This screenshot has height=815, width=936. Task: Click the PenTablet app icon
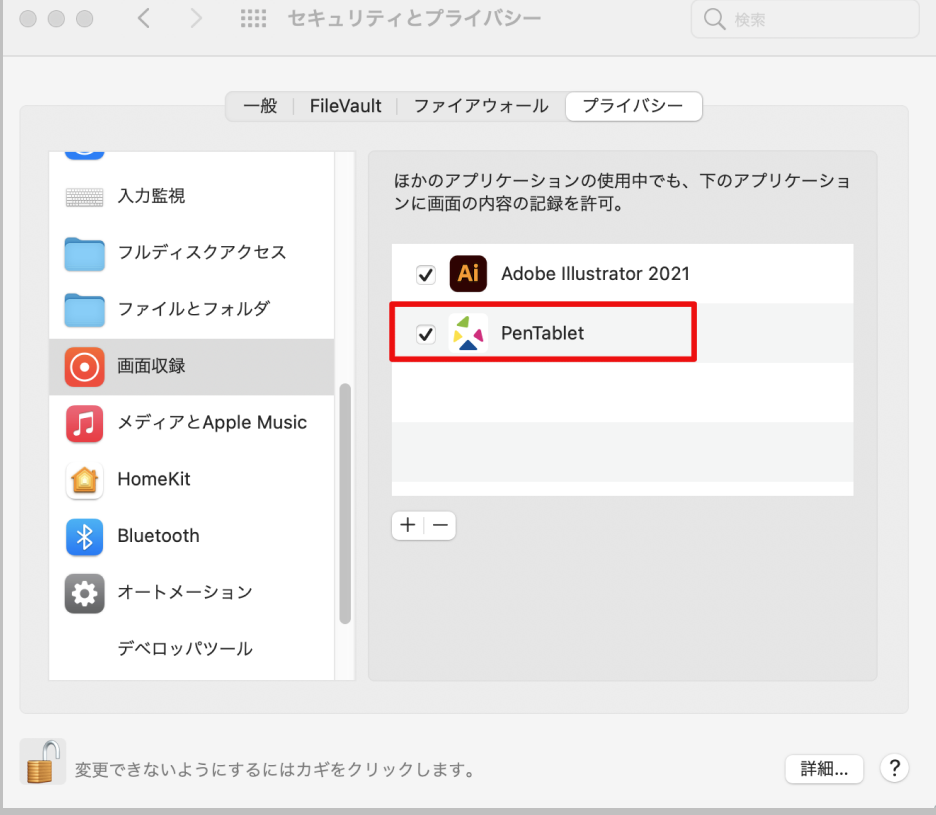[468, 333]
